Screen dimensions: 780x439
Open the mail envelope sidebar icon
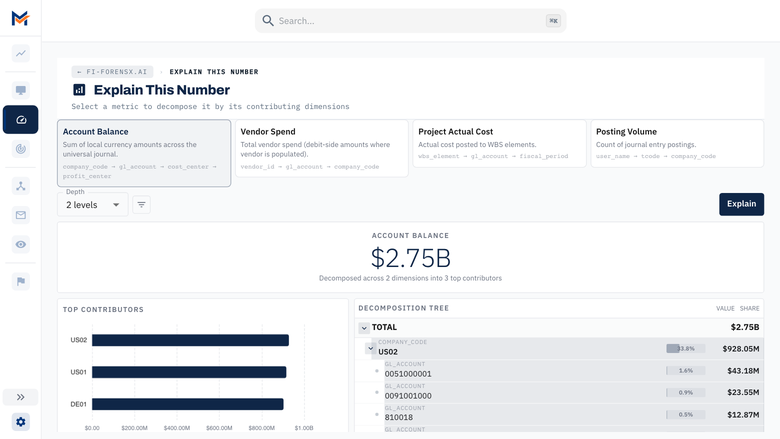[x=20, y=215]
